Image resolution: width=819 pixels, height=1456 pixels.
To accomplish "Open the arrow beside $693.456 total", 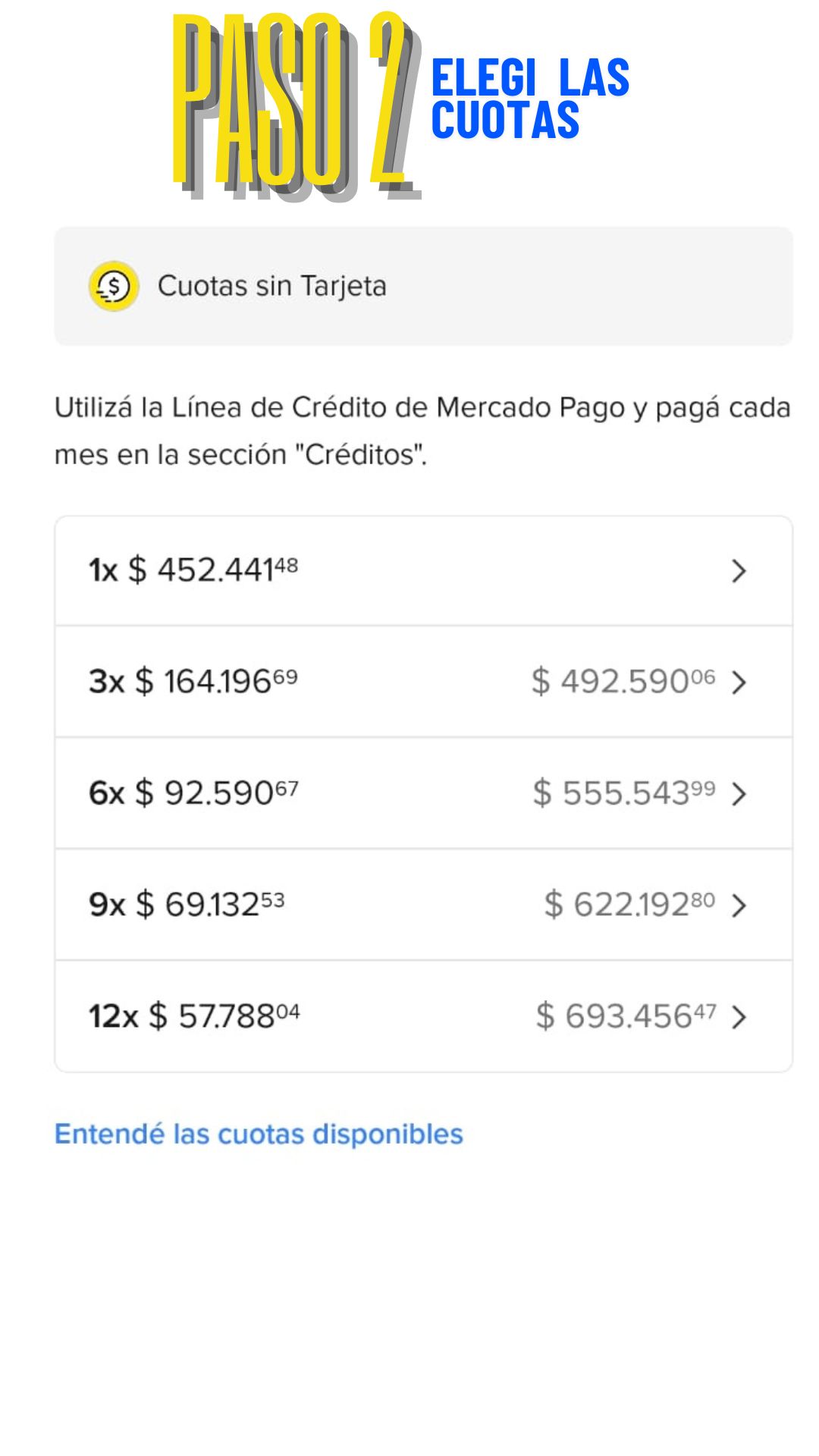I will tap(739, 1017).
